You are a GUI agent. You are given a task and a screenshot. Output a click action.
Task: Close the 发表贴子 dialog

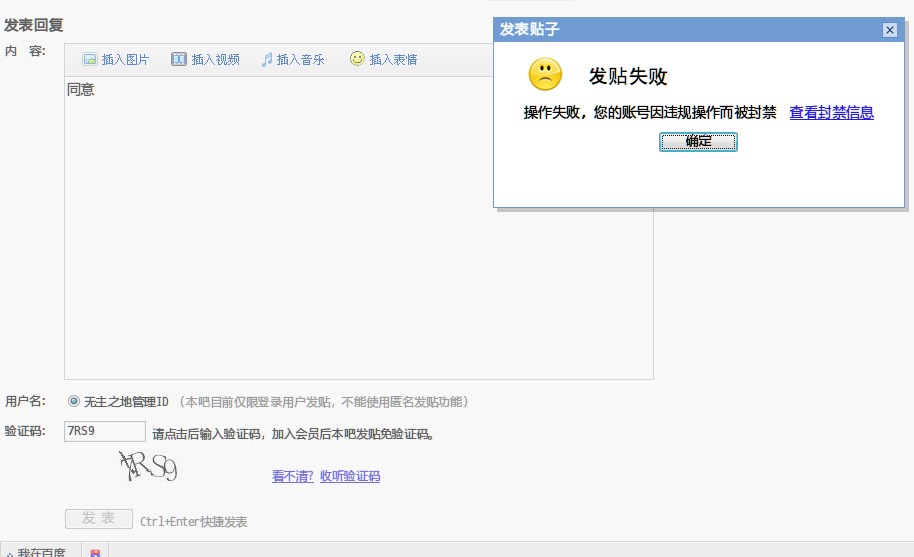pos(890,30)
